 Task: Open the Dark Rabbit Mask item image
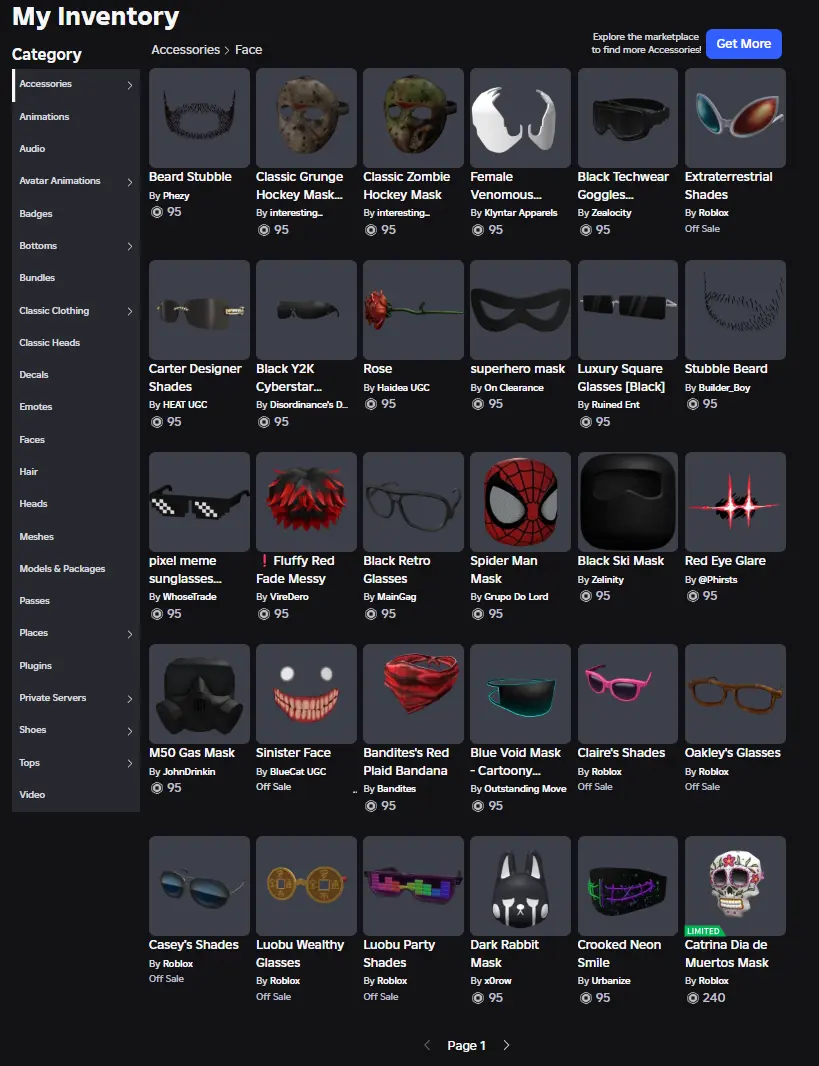click(520, 886)
